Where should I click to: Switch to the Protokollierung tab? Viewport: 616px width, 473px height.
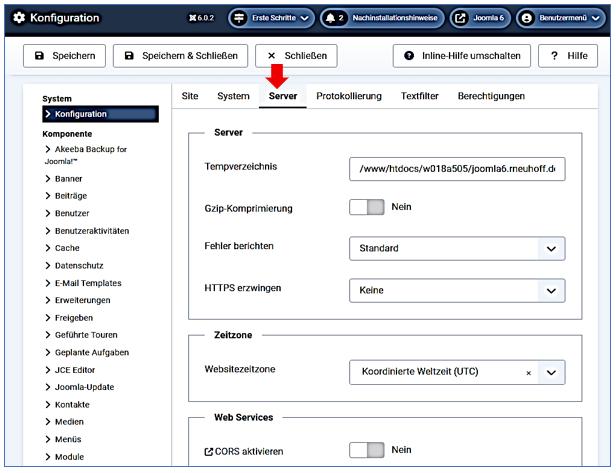349,96
